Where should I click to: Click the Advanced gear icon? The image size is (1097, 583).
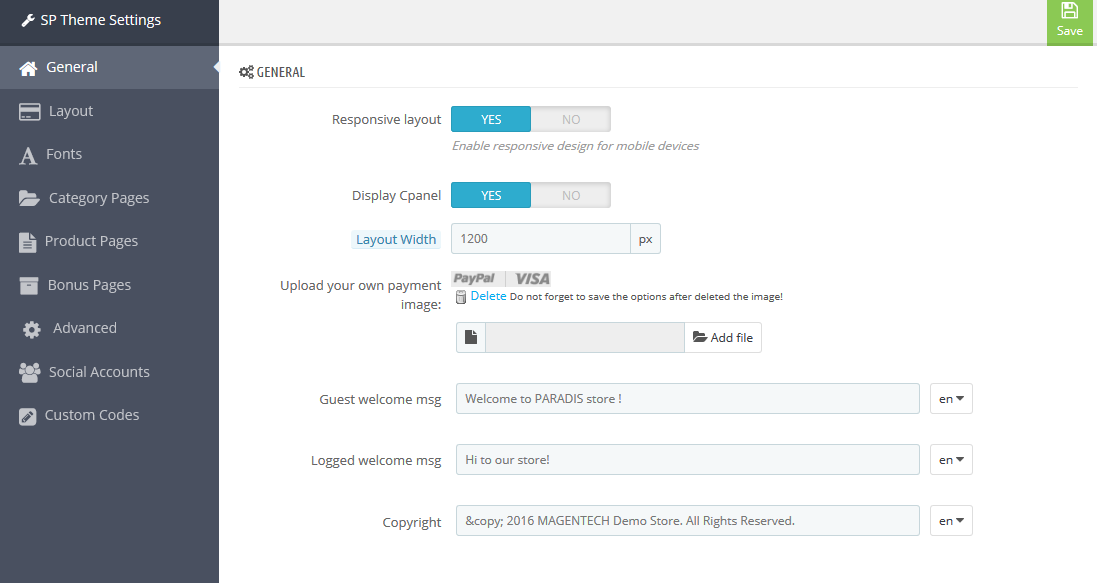click(x=31, y=329)
